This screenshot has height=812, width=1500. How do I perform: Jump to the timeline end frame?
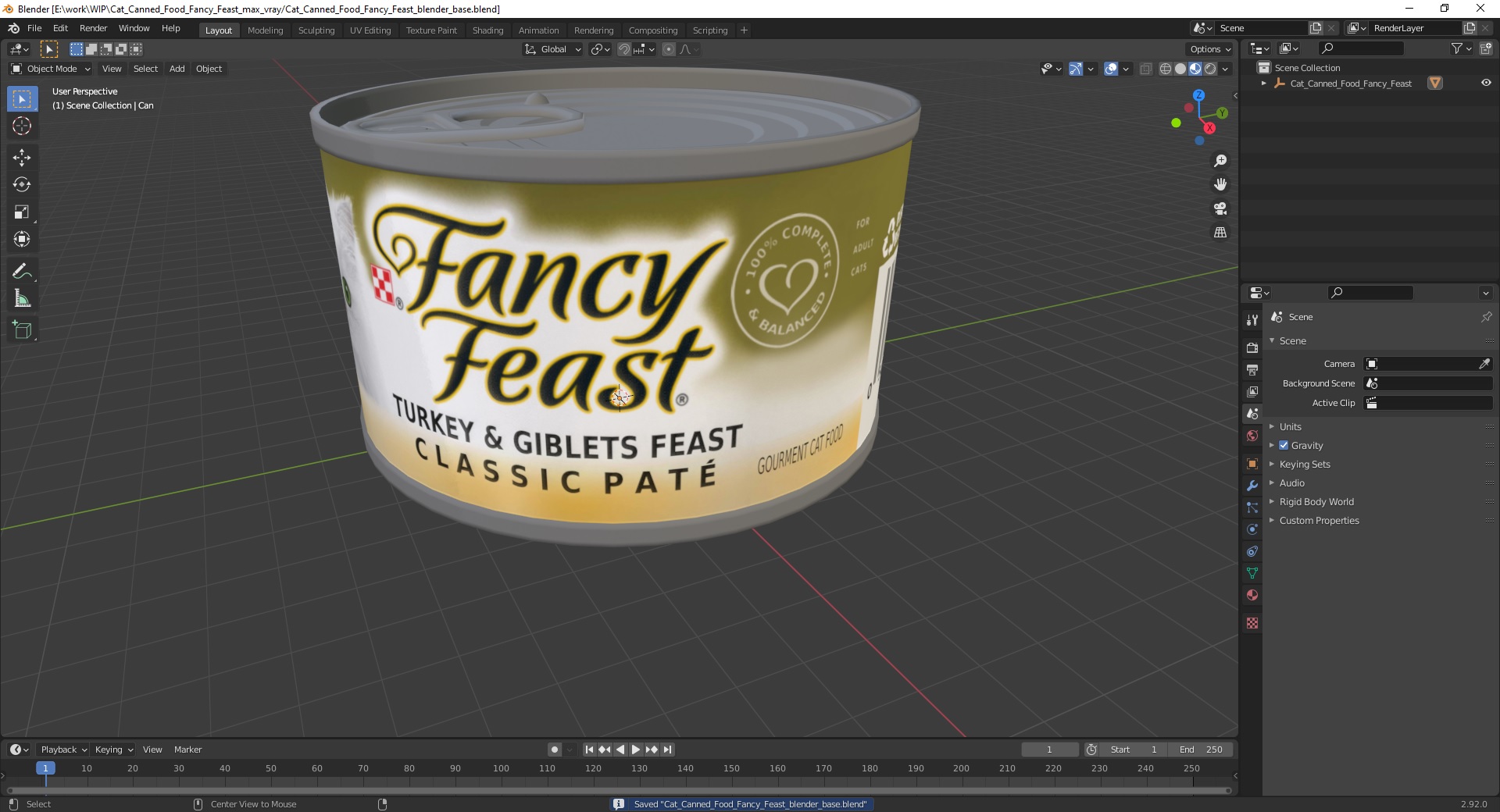[667, 750]
